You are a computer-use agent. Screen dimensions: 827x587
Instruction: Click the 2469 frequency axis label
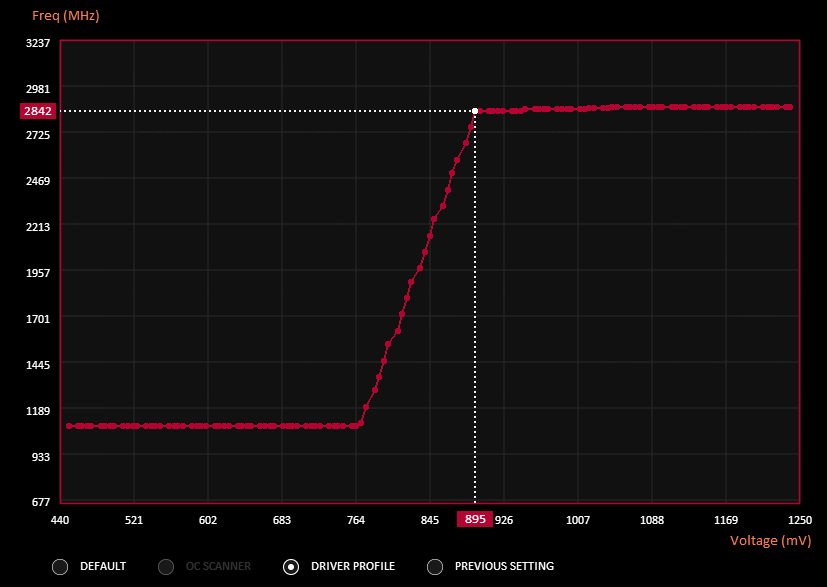39,180
